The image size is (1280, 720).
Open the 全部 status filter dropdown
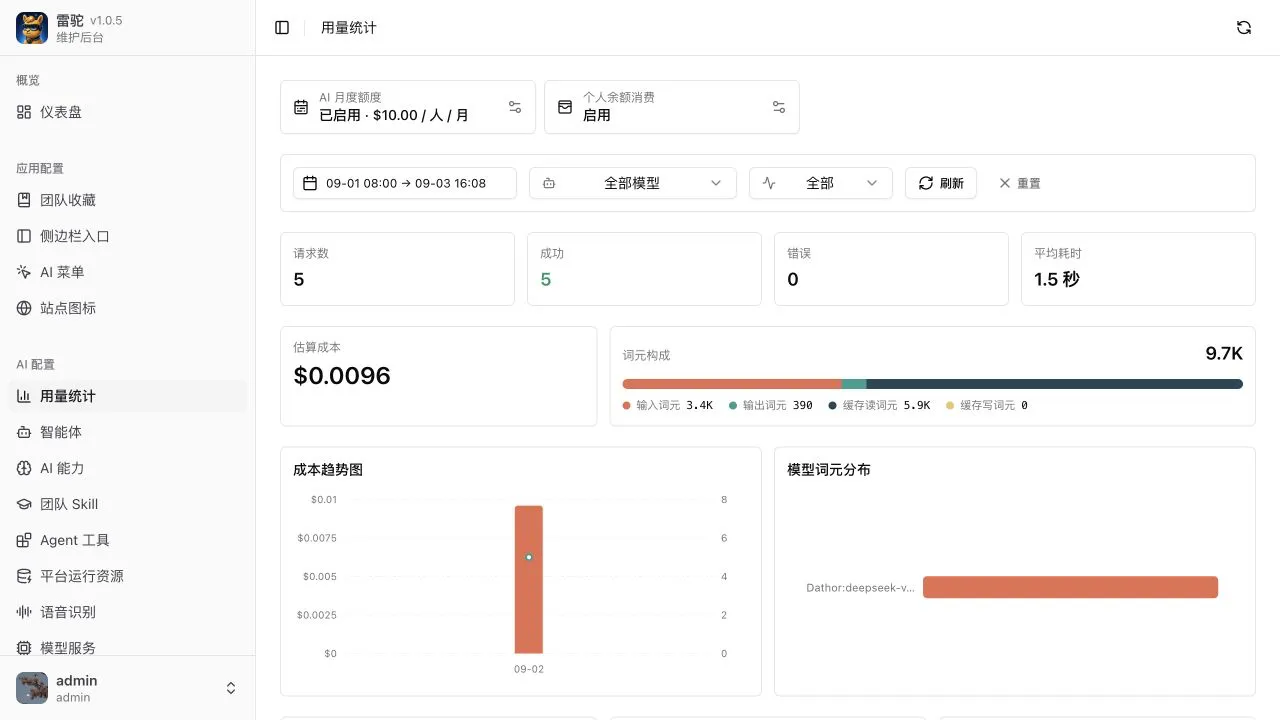click(820, 183)
